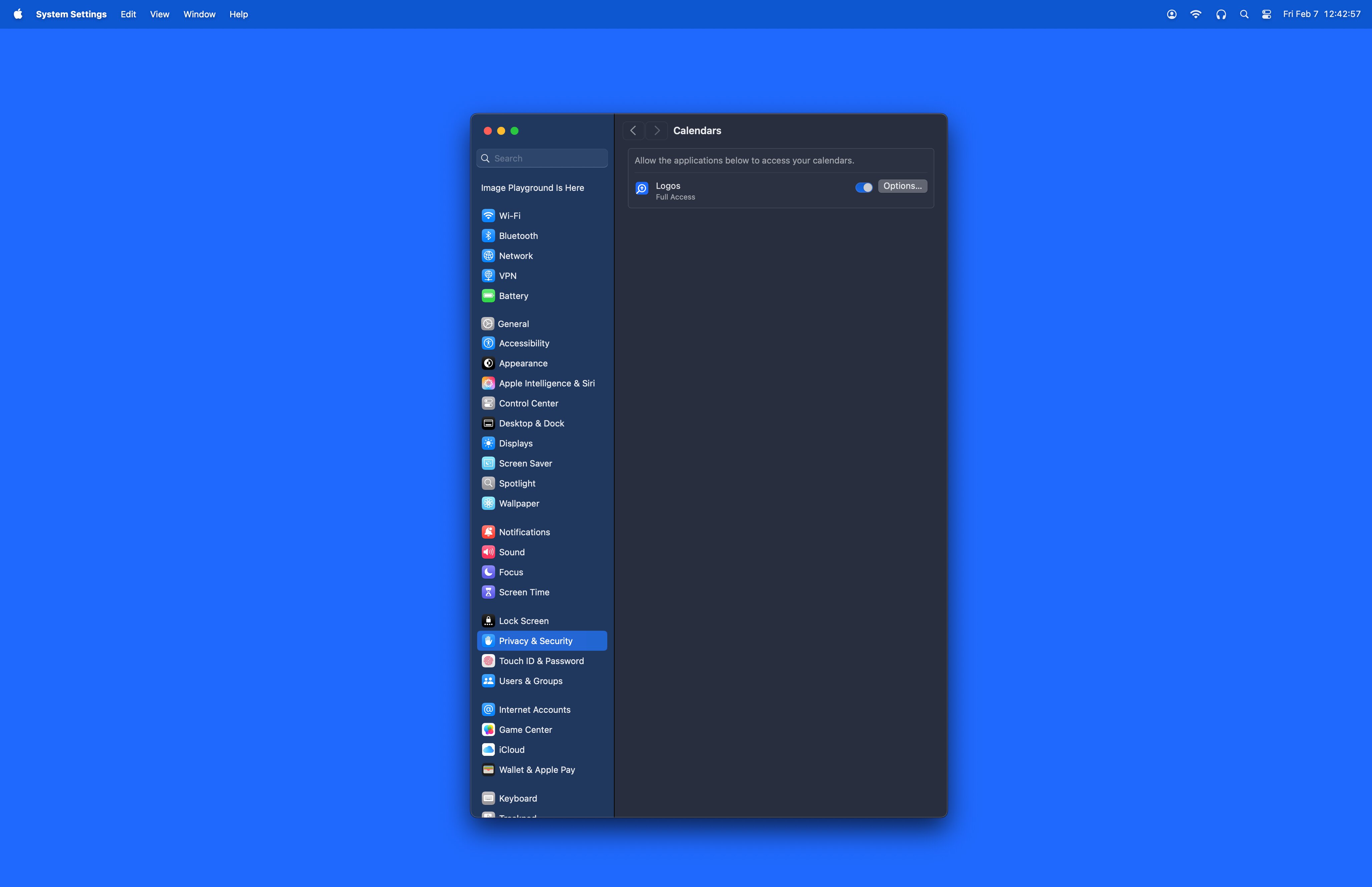1372x887 pixels.
Task: Click headphones icon in menu bar
Action: 1221,14
